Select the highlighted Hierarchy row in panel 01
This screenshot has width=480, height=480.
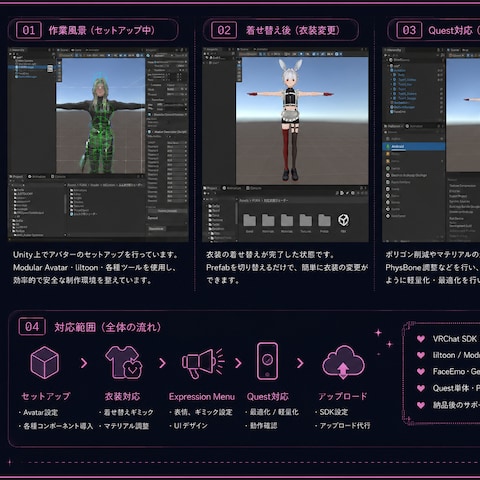point(31,67)
